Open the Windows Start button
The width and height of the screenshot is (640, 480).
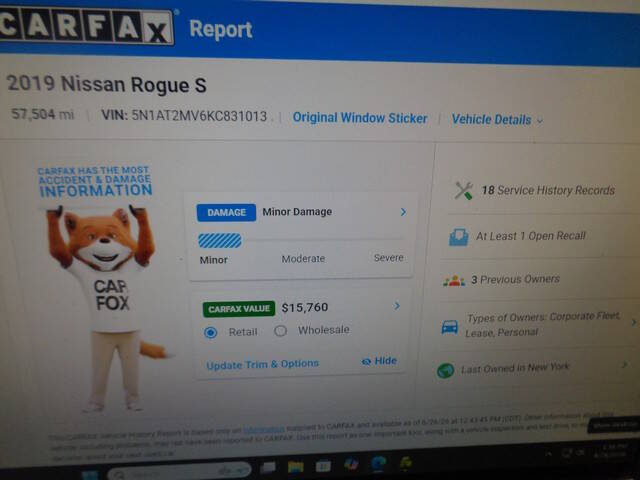tap(90, 475)
